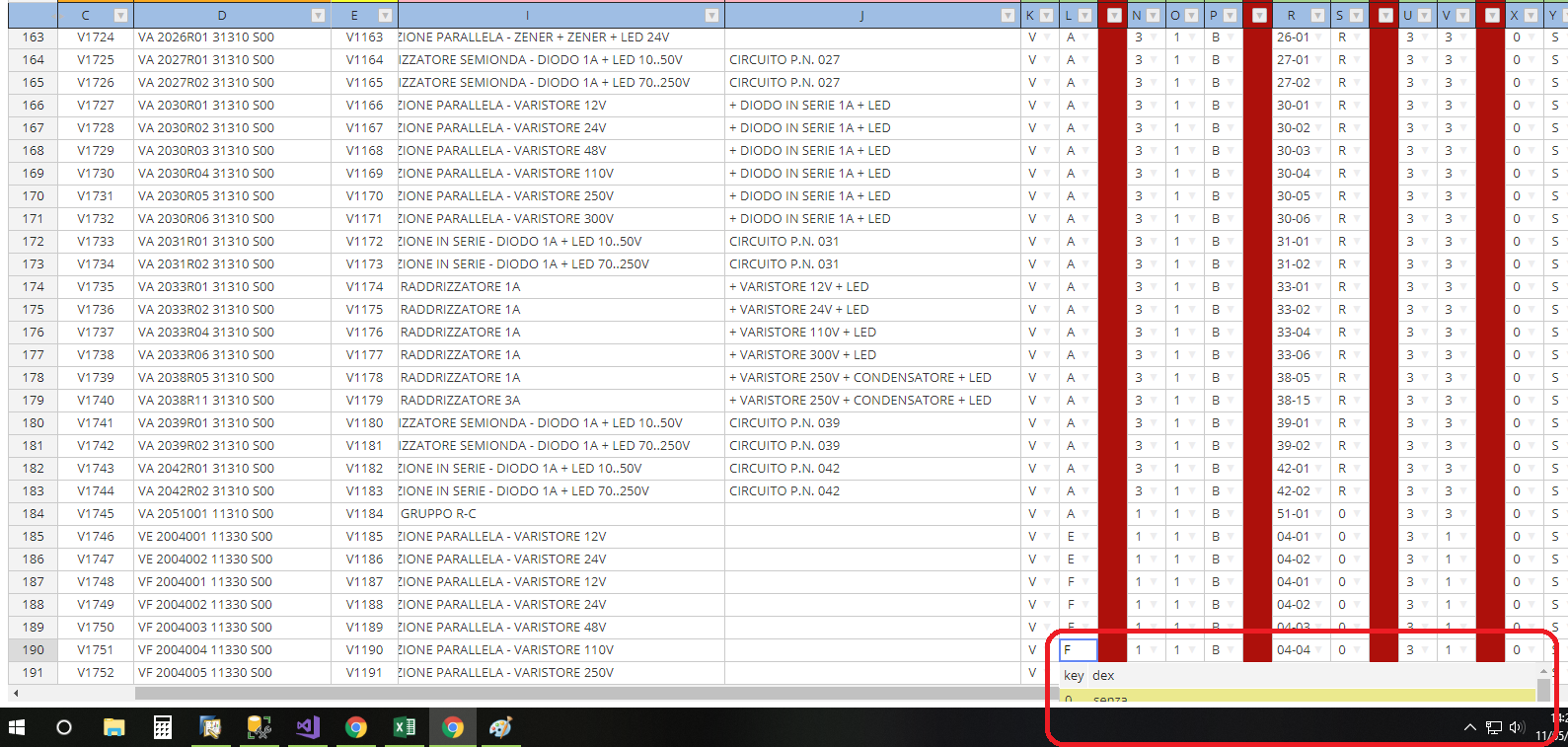
Task: Select row header 190
Action: 33,650
